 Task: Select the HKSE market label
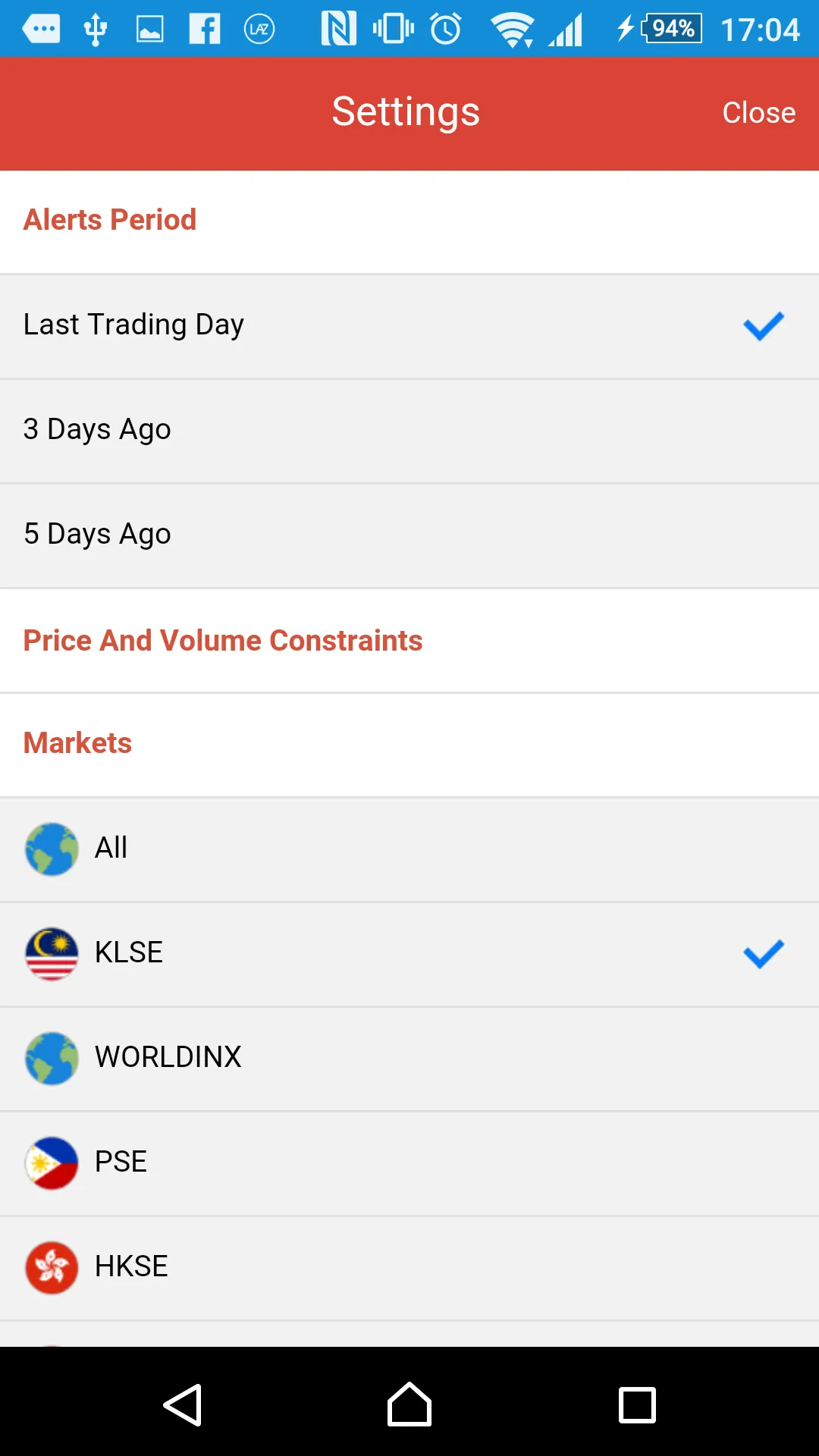tap(131, 1267)
